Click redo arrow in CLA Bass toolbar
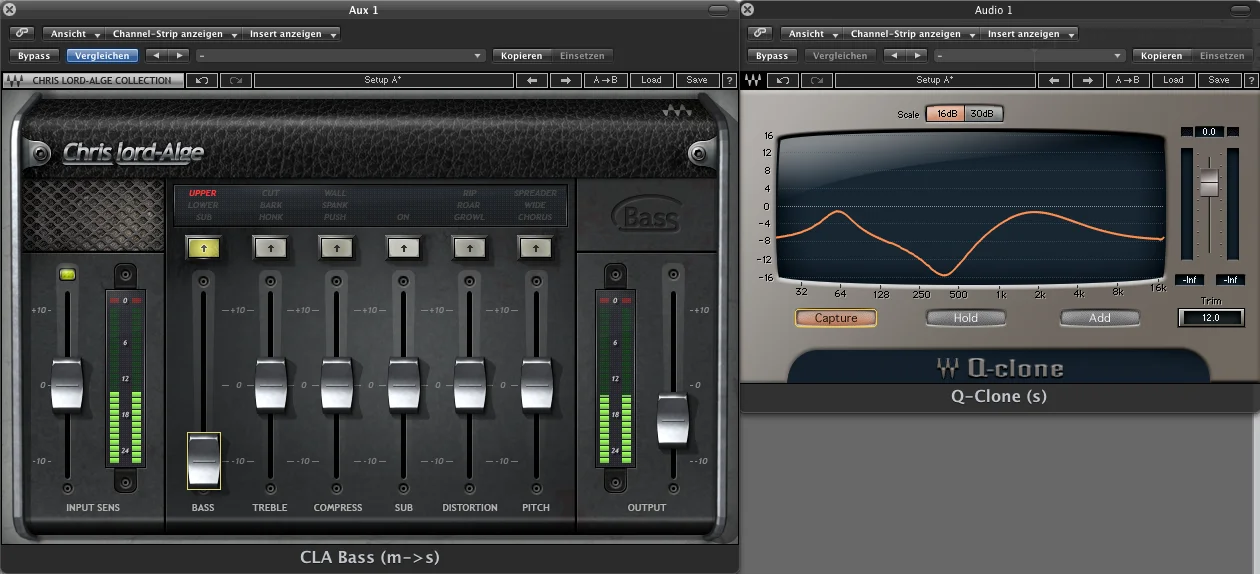 point(236,80)
